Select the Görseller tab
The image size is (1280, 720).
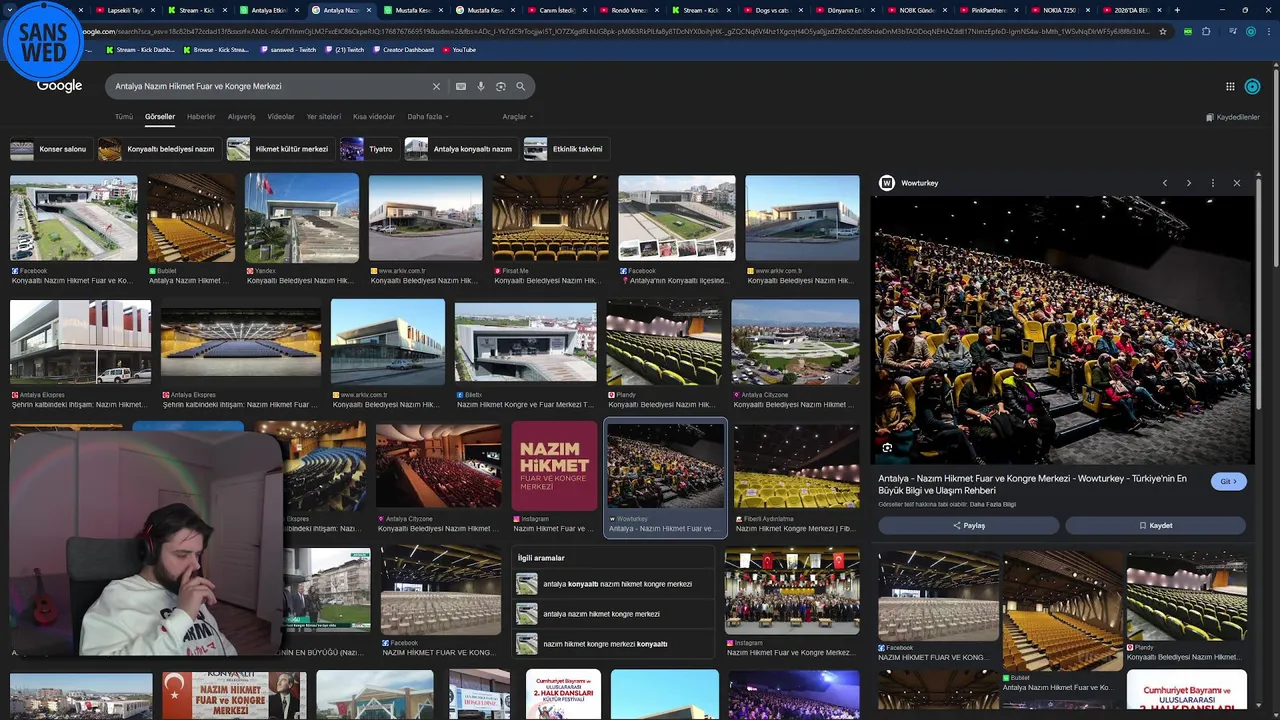(160, 117)
